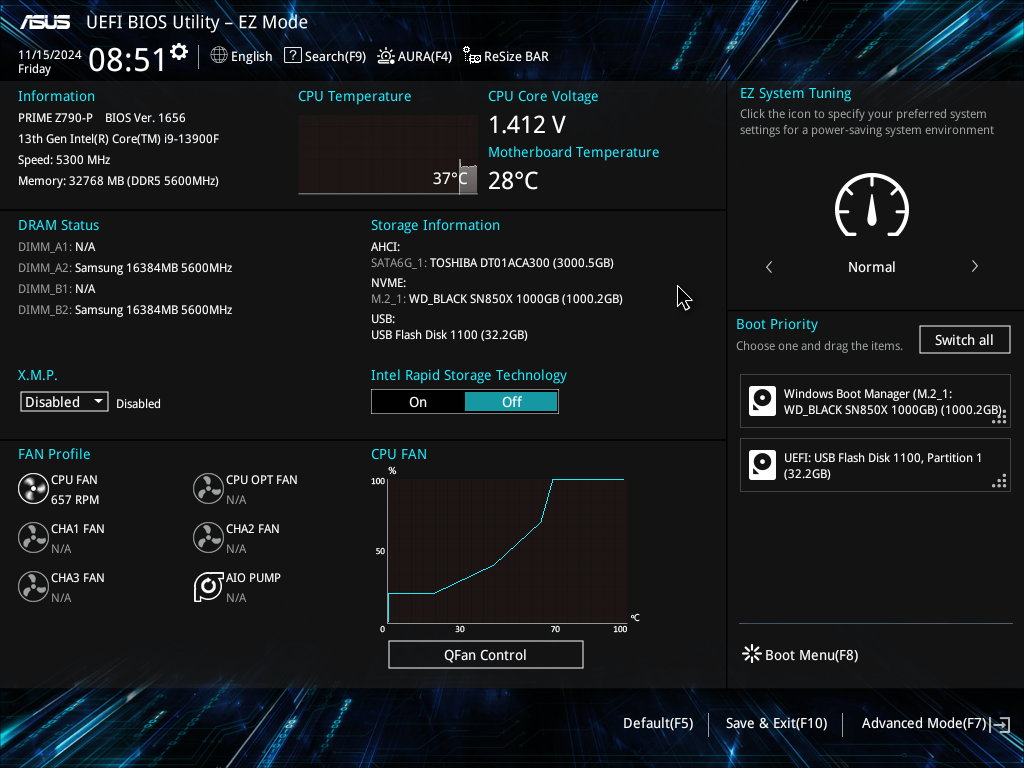Image resolution: width=1024 pixels, height=768 pixels.
Task: Open the X.M.P. Disabled dropdown
Action: click(64, 402)
